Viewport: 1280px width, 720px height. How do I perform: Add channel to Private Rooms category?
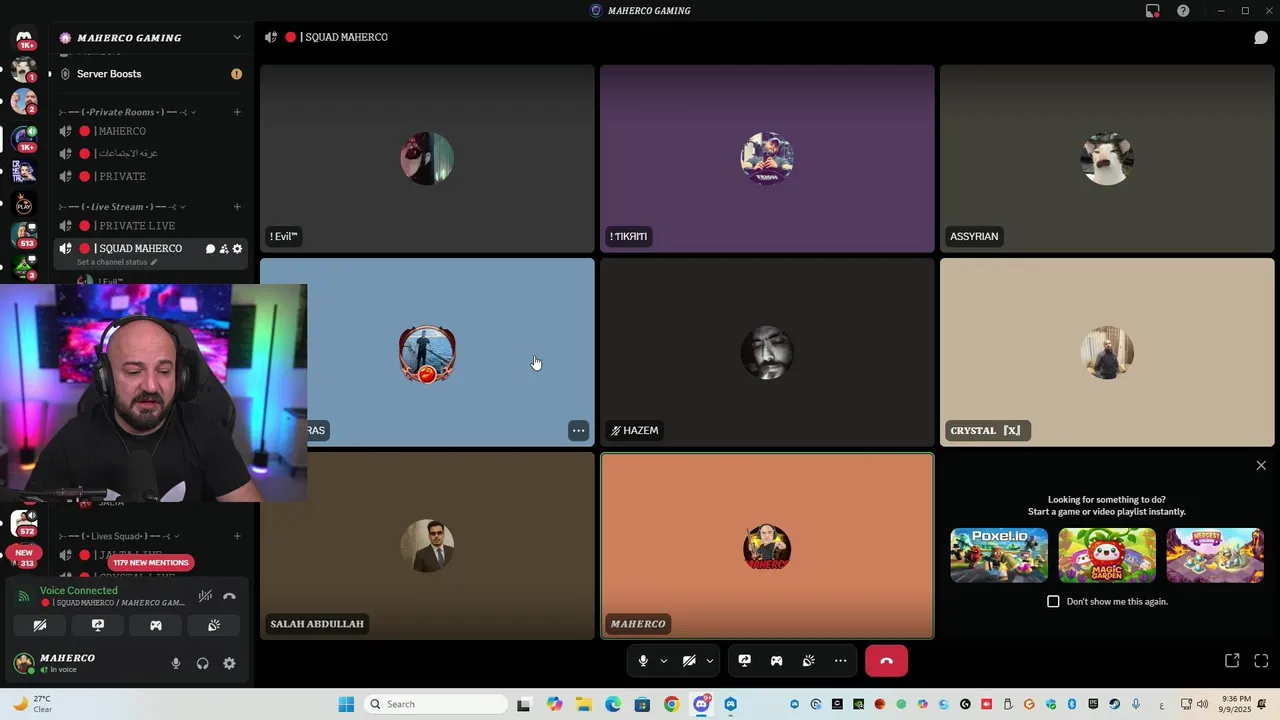point(237,112)
